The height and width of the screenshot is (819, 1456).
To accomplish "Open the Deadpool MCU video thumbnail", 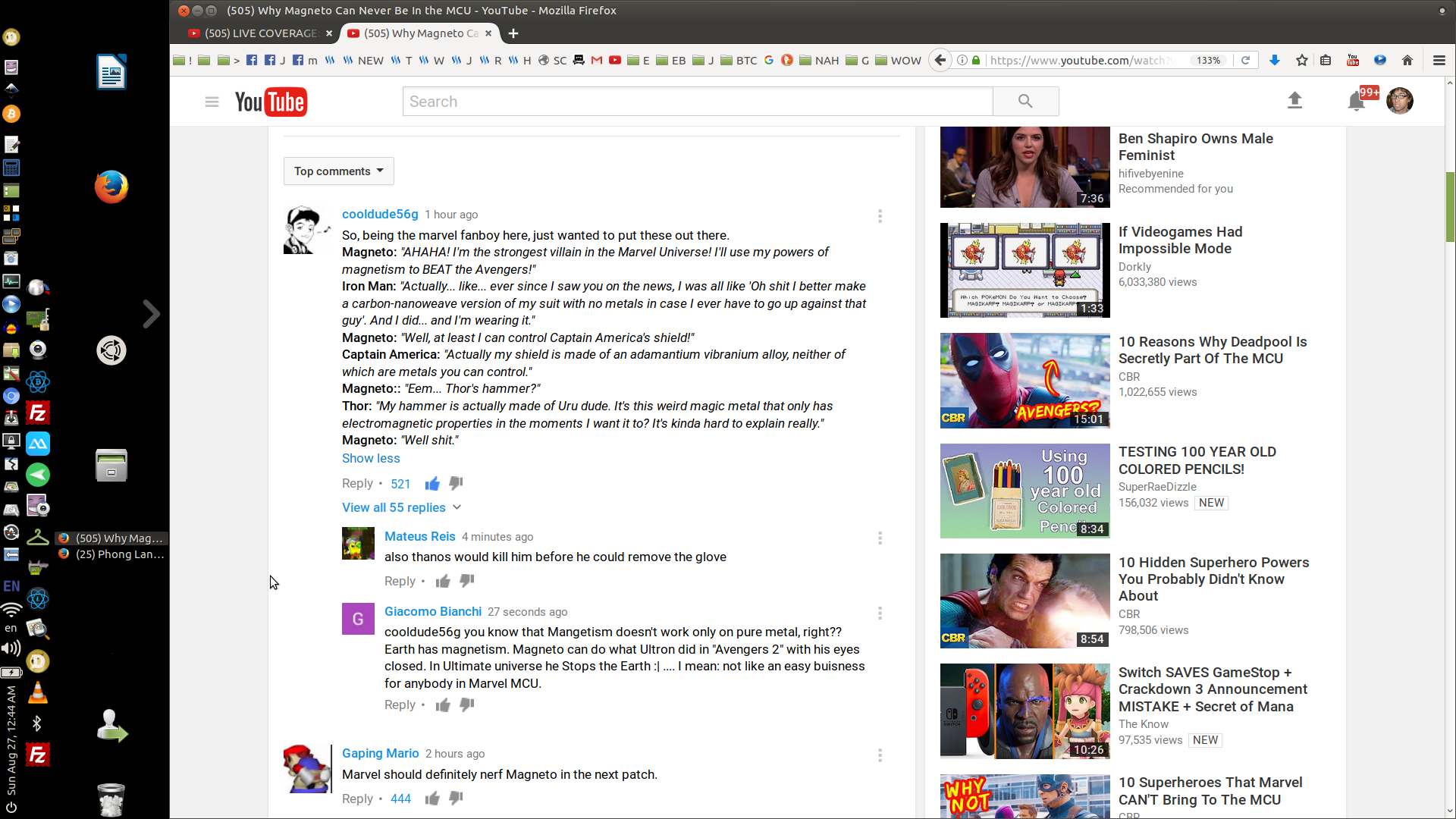I will (x=1025, y=381).
